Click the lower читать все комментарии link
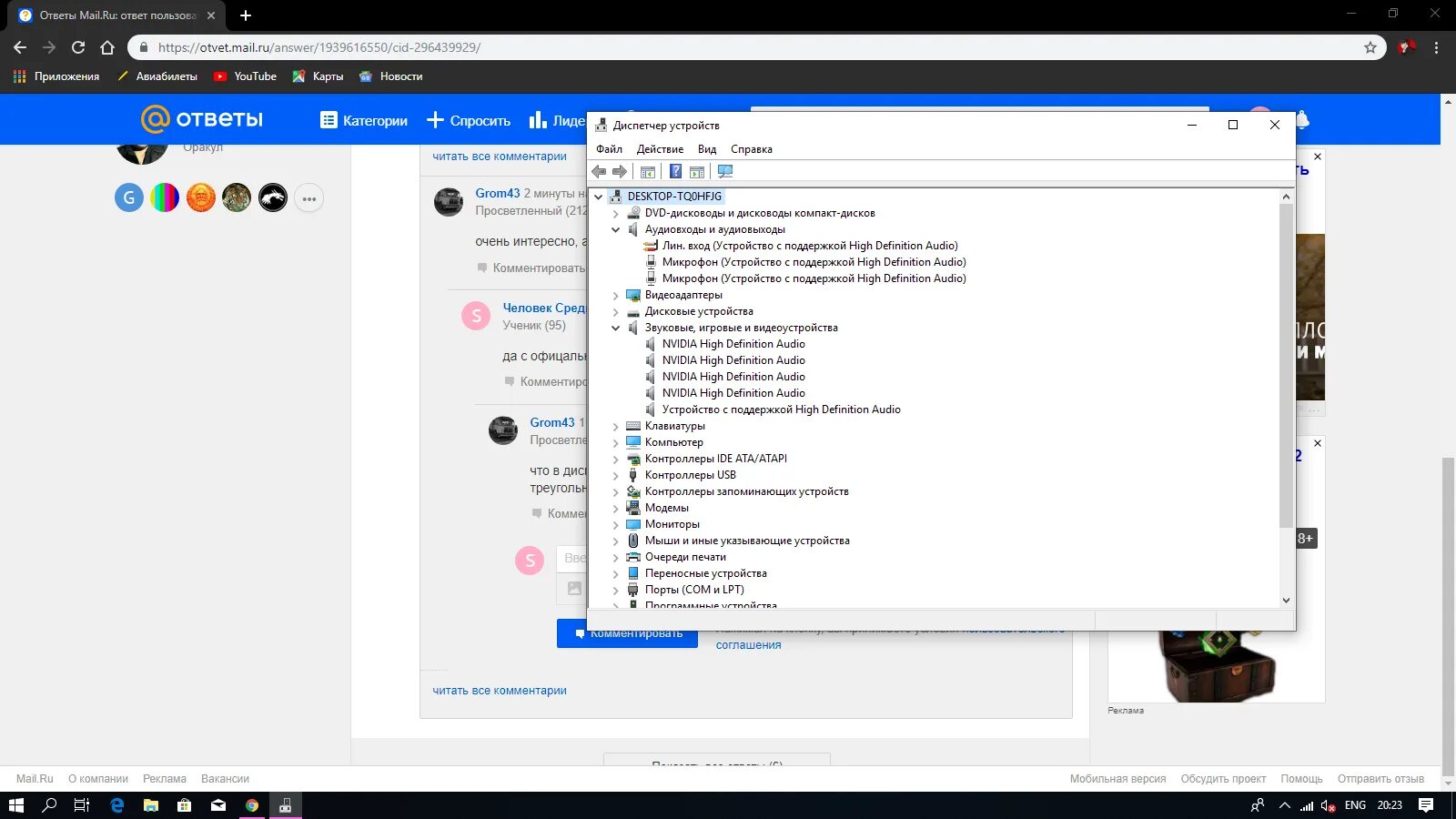Screen dimensions: 1456x819 pyautogui.click(x=500, y=691)
